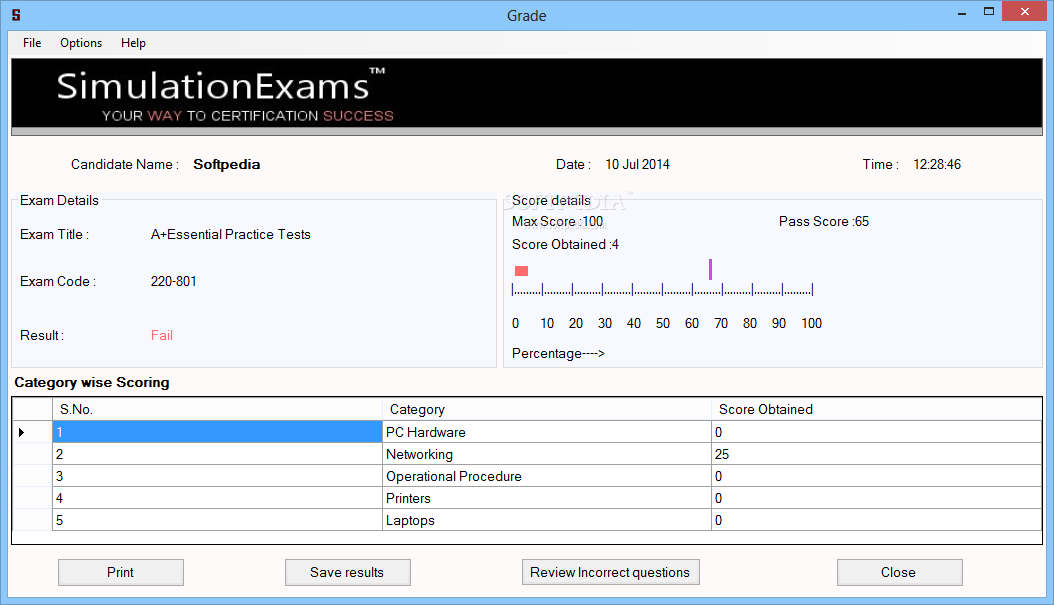
Task: Click the Score Obtained column header
Action: pyautogui.click(x=877, y=409)
